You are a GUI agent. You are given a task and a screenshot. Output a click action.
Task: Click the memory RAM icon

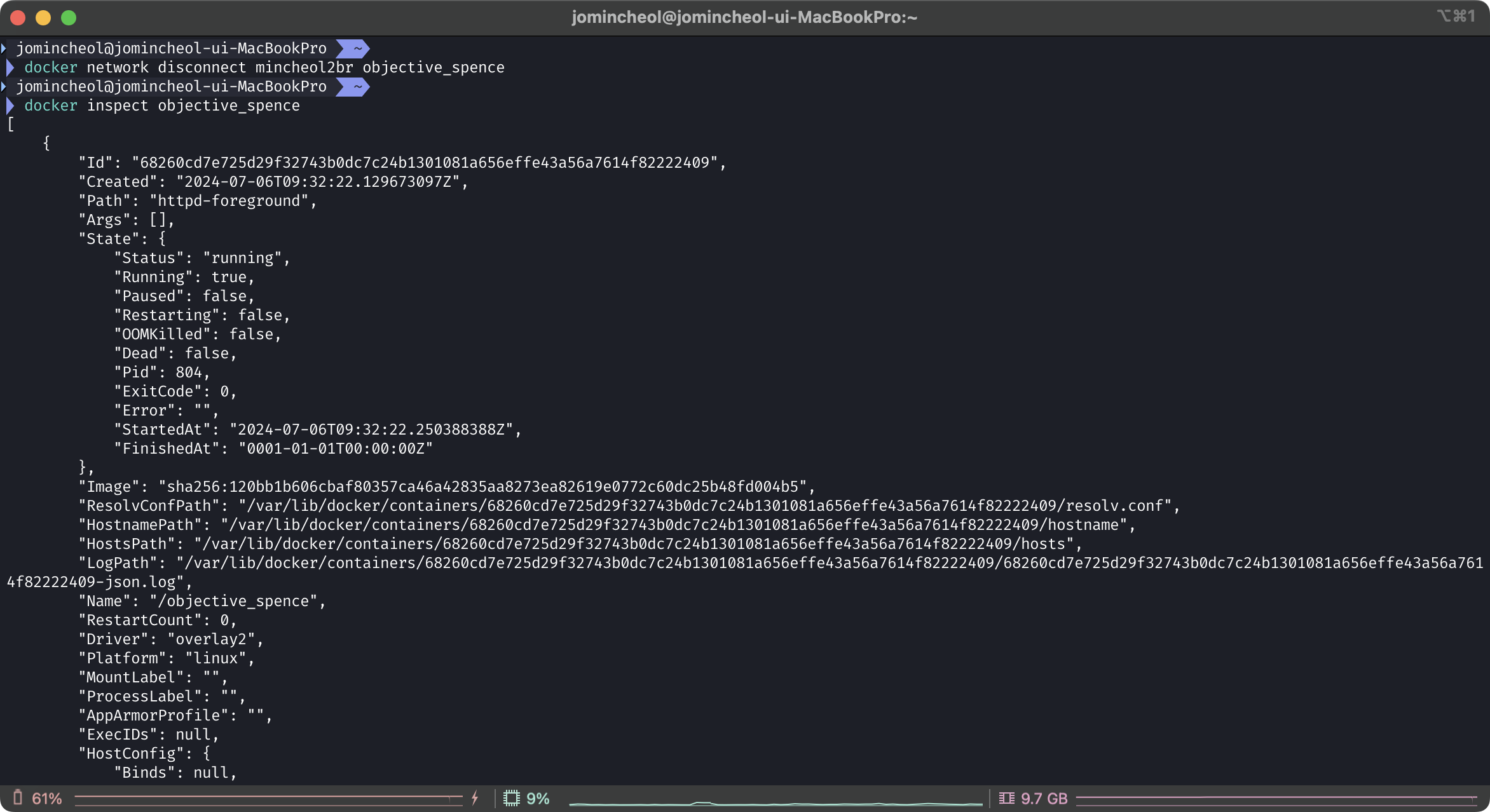click(x=1006, y=798)
